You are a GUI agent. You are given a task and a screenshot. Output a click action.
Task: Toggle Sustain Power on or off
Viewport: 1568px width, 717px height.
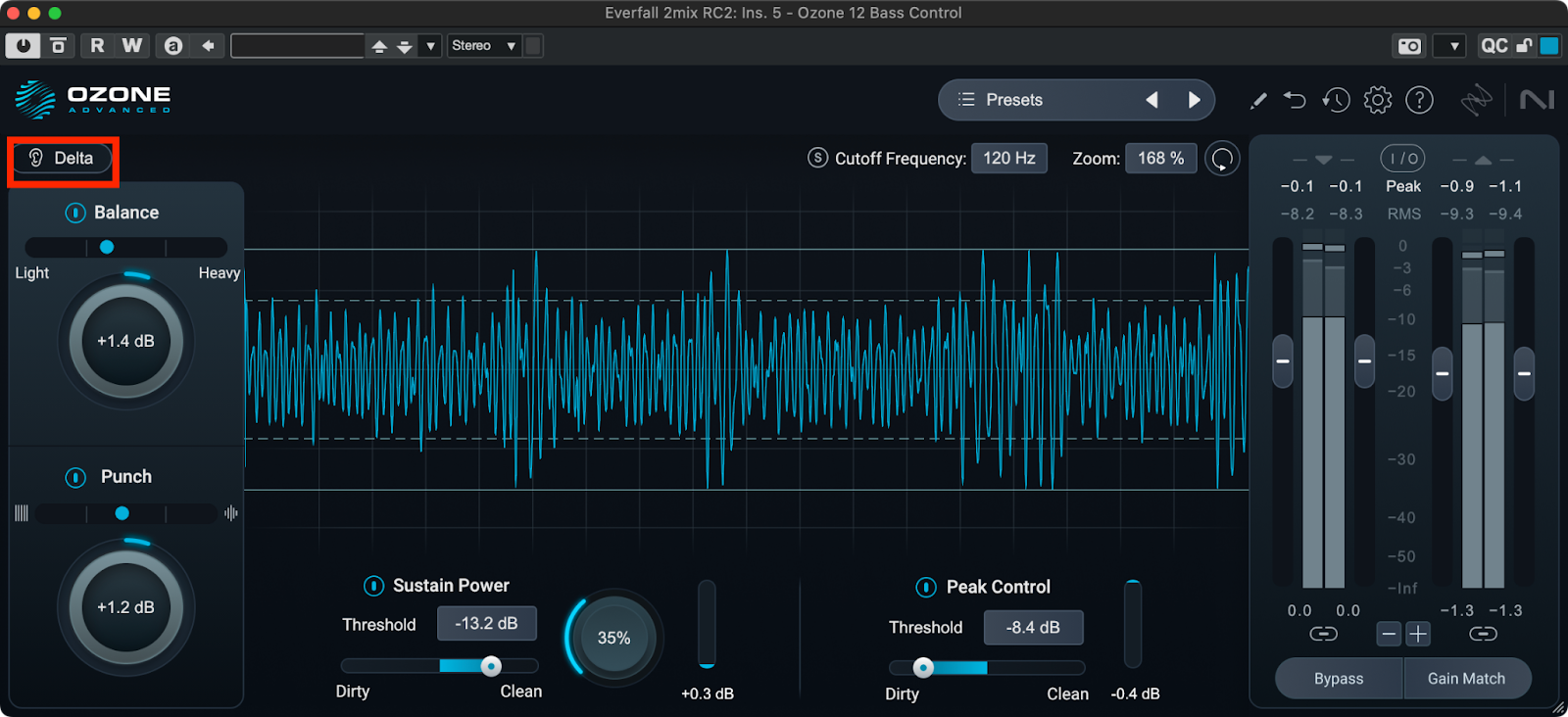pyautogui.click(x=373, y=586)
